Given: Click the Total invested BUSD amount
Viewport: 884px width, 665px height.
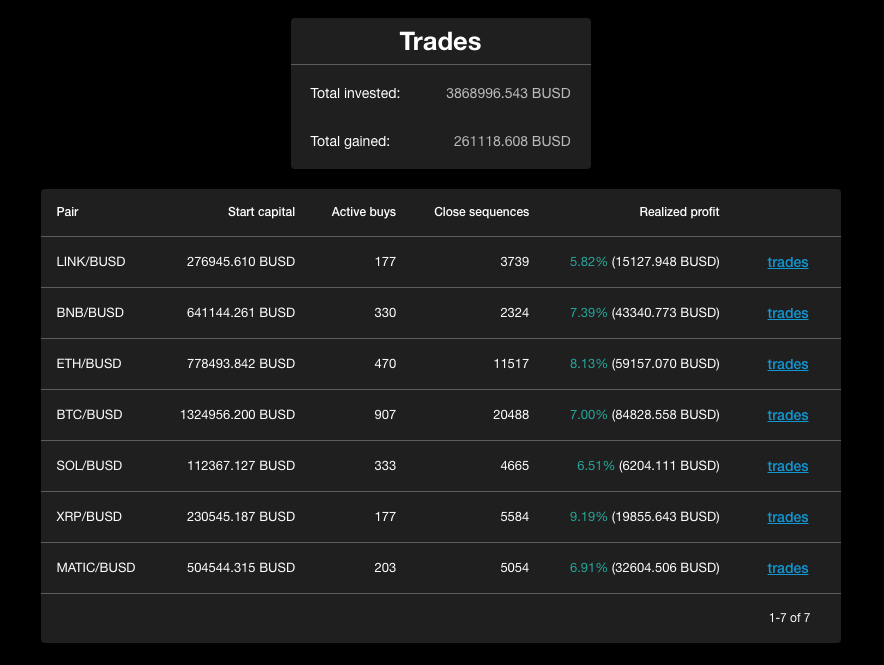Looking at the screenshot, I should (x=508, y=93).
